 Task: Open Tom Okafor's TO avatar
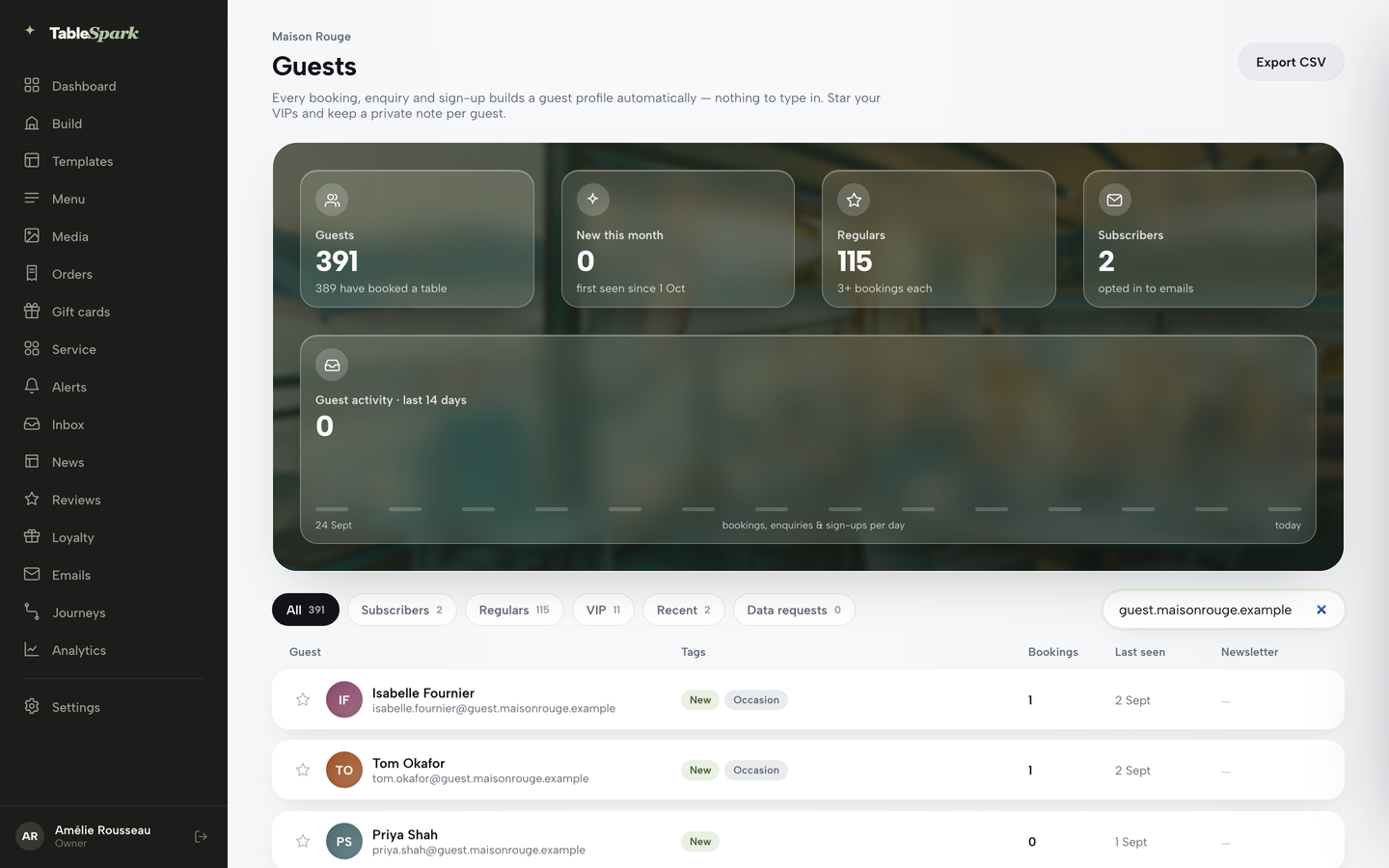pos(344,771)
